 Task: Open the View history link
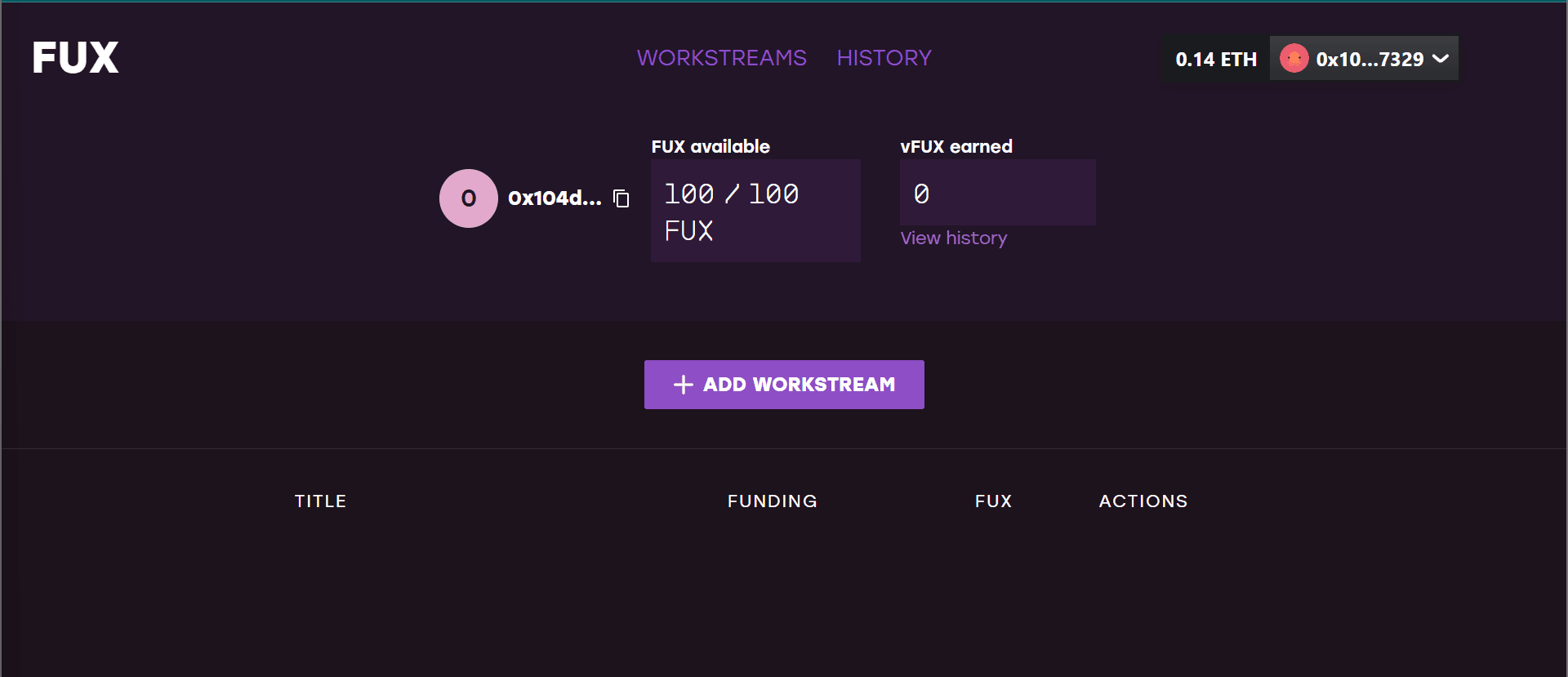tap(953, 238)
